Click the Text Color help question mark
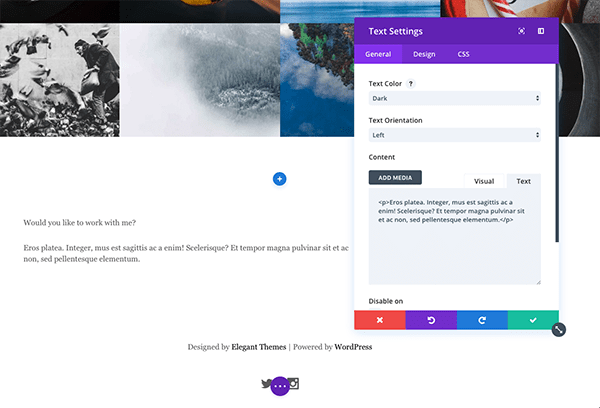 pos(411,83)
